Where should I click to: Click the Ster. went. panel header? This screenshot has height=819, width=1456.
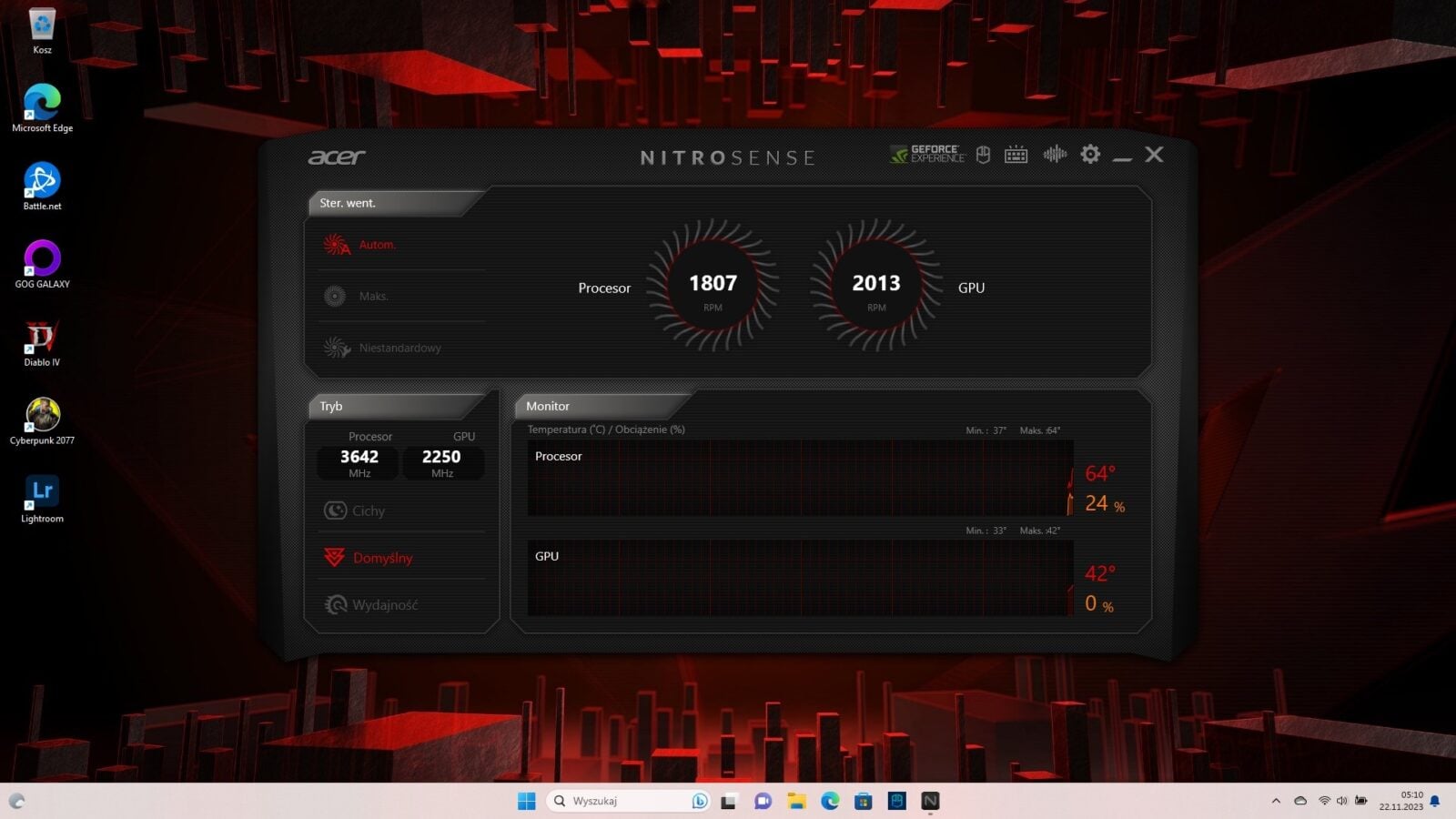[397, 203]
